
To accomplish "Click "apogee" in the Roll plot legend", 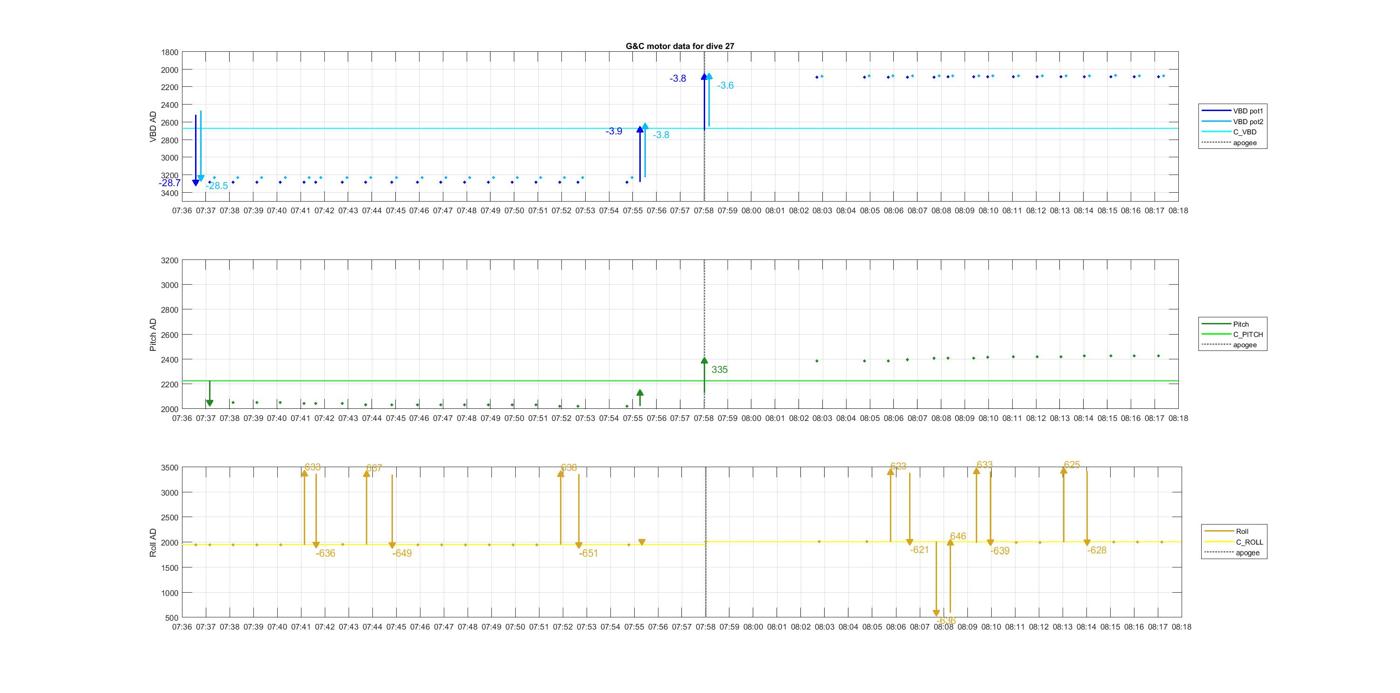I will pyautogui.click(x=1233, y=552).
